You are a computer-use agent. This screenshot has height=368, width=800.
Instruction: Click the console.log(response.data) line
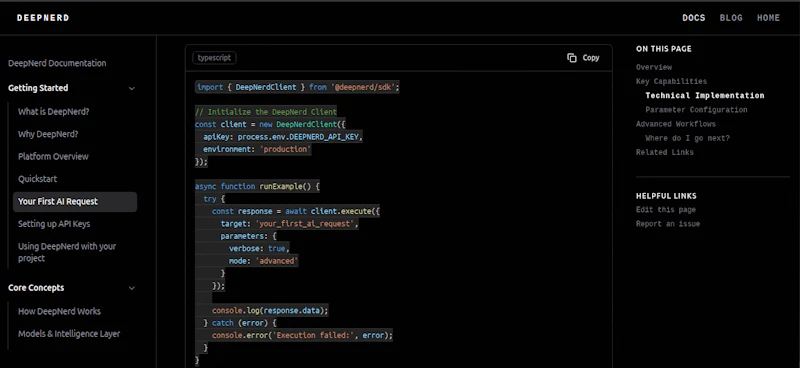pos(270,310)
